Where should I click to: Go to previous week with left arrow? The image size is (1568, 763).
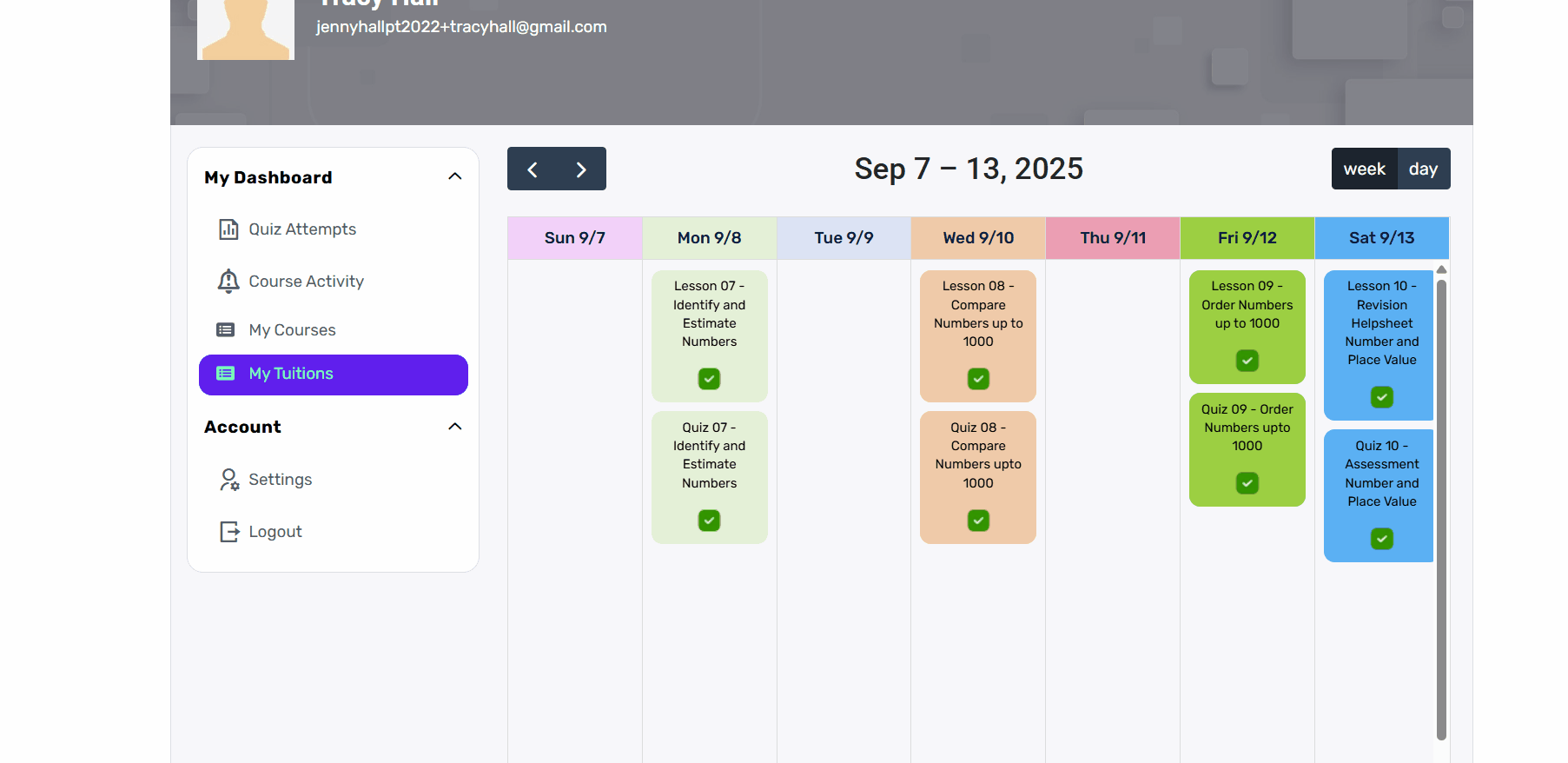pos(533,169)
